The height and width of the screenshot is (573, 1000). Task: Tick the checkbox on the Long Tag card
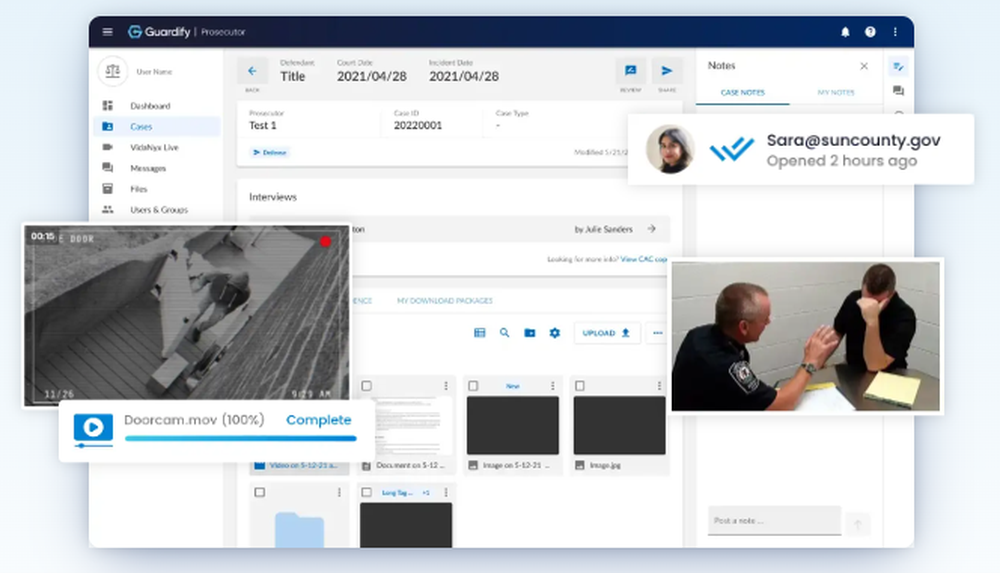(366, 493)
